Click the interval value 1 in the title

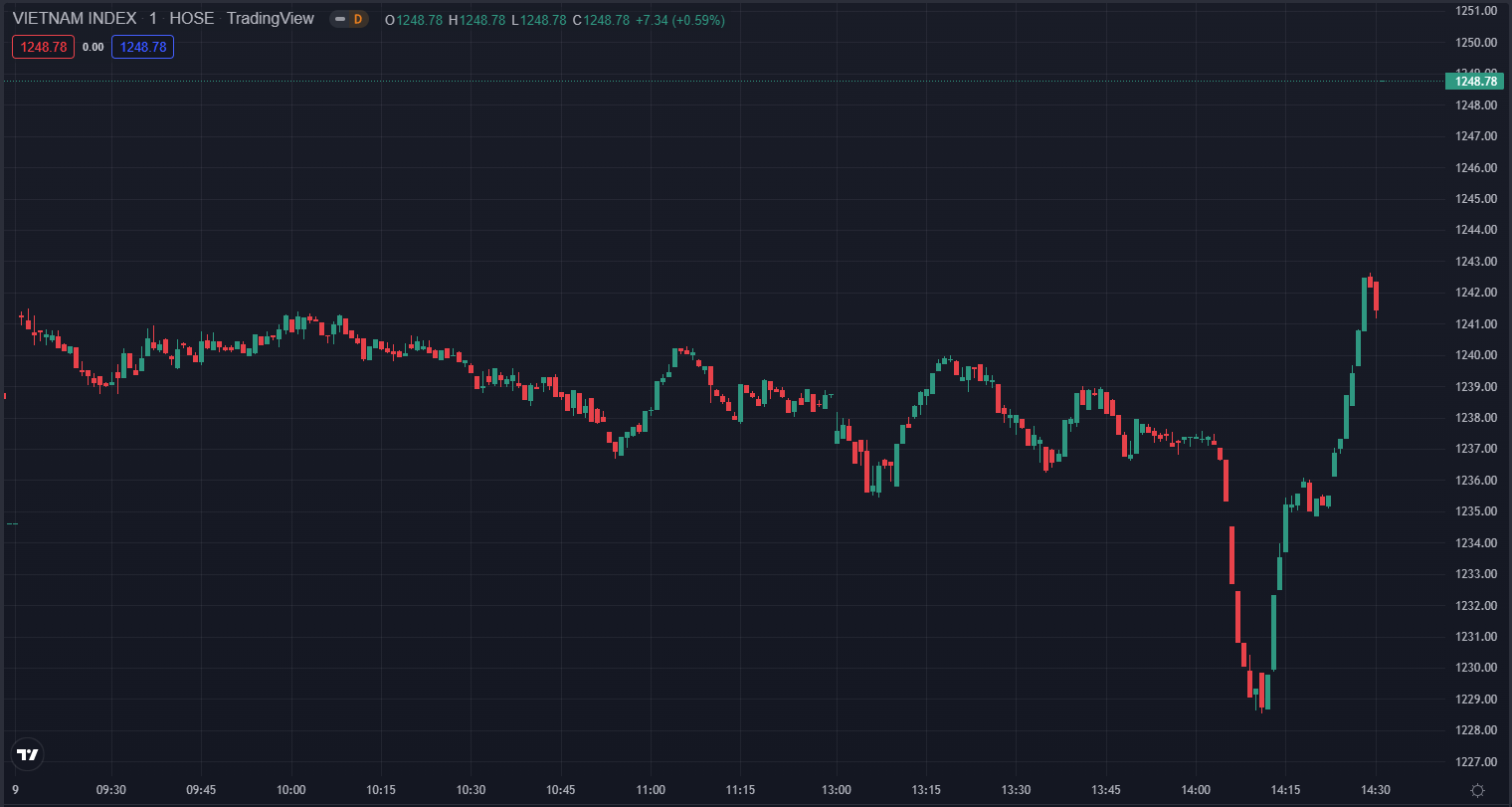pyautogui.click(x=152, y=19)
